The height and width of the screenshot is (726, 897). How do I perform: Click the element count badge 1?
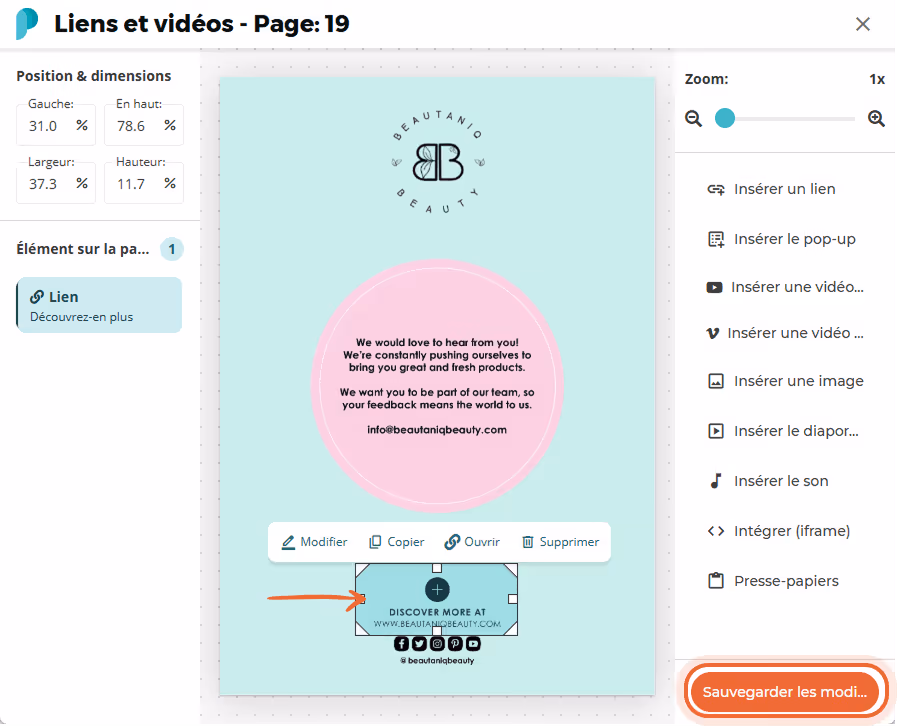[x=172, y=249]
